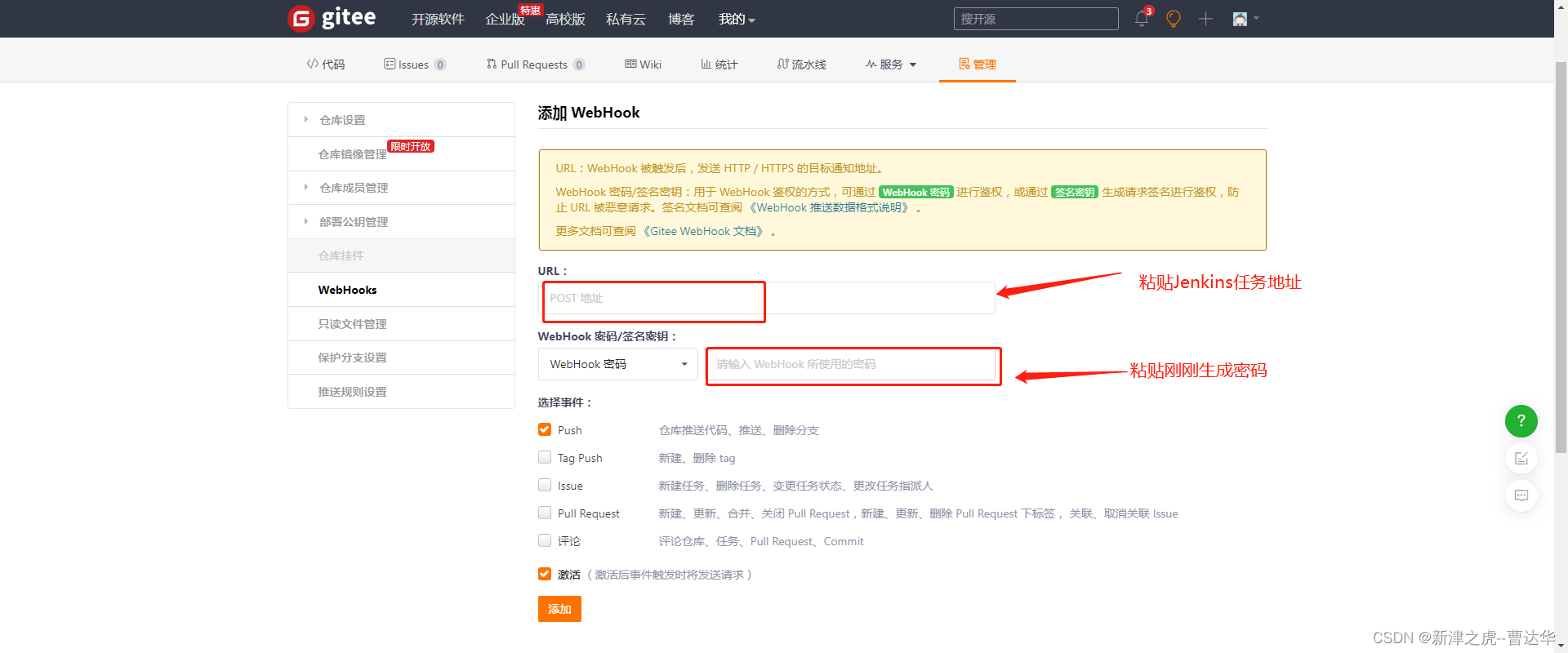Image resolution: width=1568 pixels, height=653 pixels.
Task: Open 高校版 in top navigation
Action: click(565, 19)
